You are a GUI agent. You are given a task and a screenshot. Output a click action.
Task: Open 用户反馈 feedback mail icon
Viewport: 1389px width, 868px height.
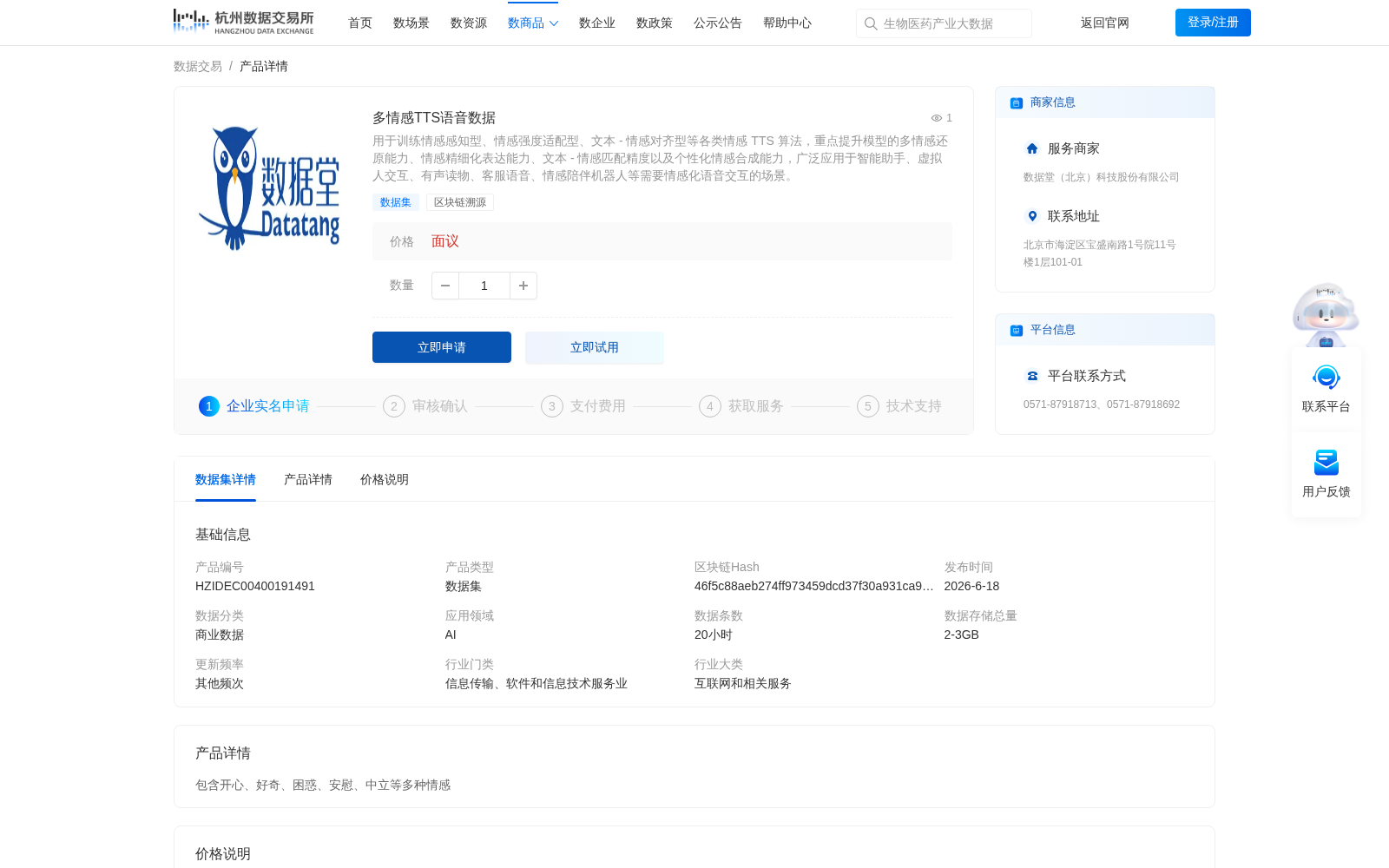tap(1326, 463)
